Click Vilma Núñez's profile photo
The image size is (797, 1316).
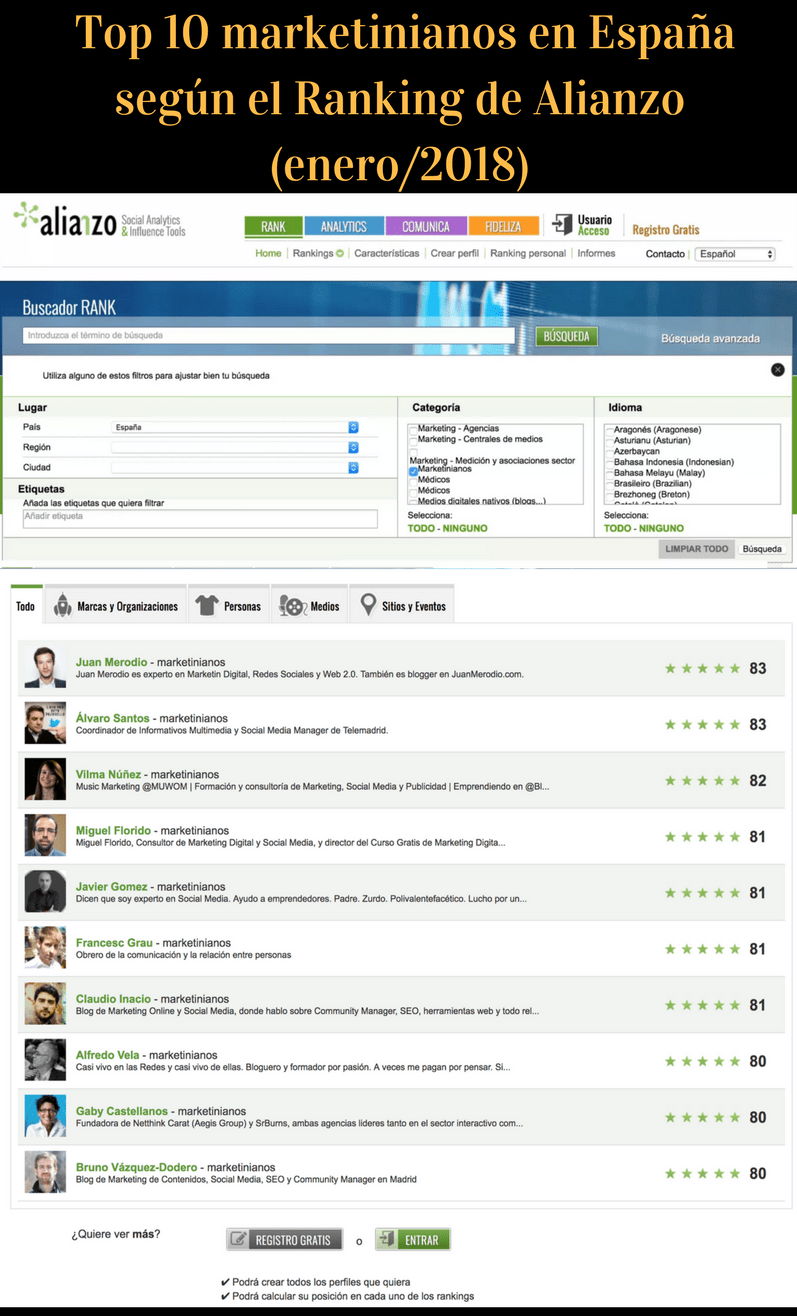click(44, 780)
